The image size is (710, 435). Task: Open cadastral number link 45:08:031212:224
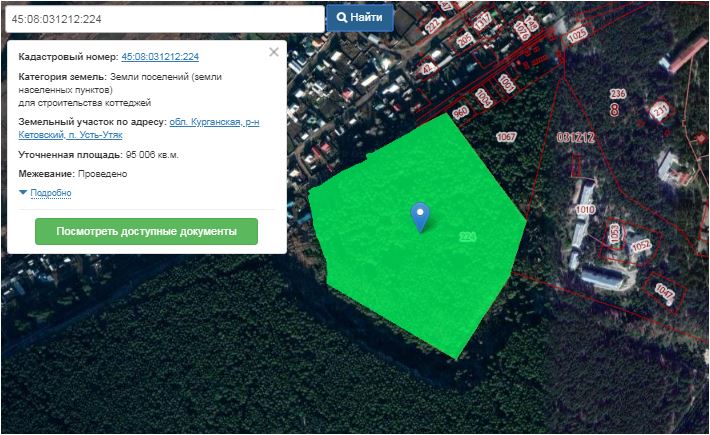pyautogui.click(x=160, y=57)
